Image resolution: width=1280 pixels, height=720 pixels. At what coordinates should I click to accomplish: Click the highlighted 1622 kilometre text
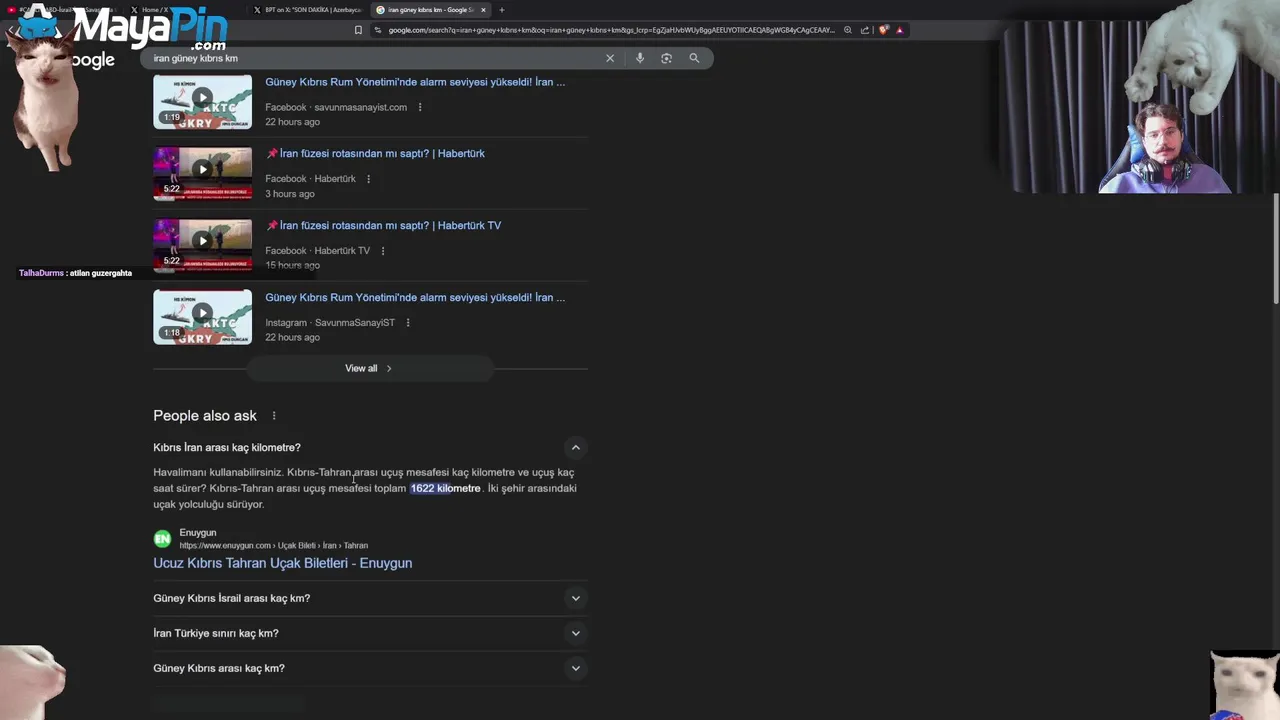pos(445,488)
